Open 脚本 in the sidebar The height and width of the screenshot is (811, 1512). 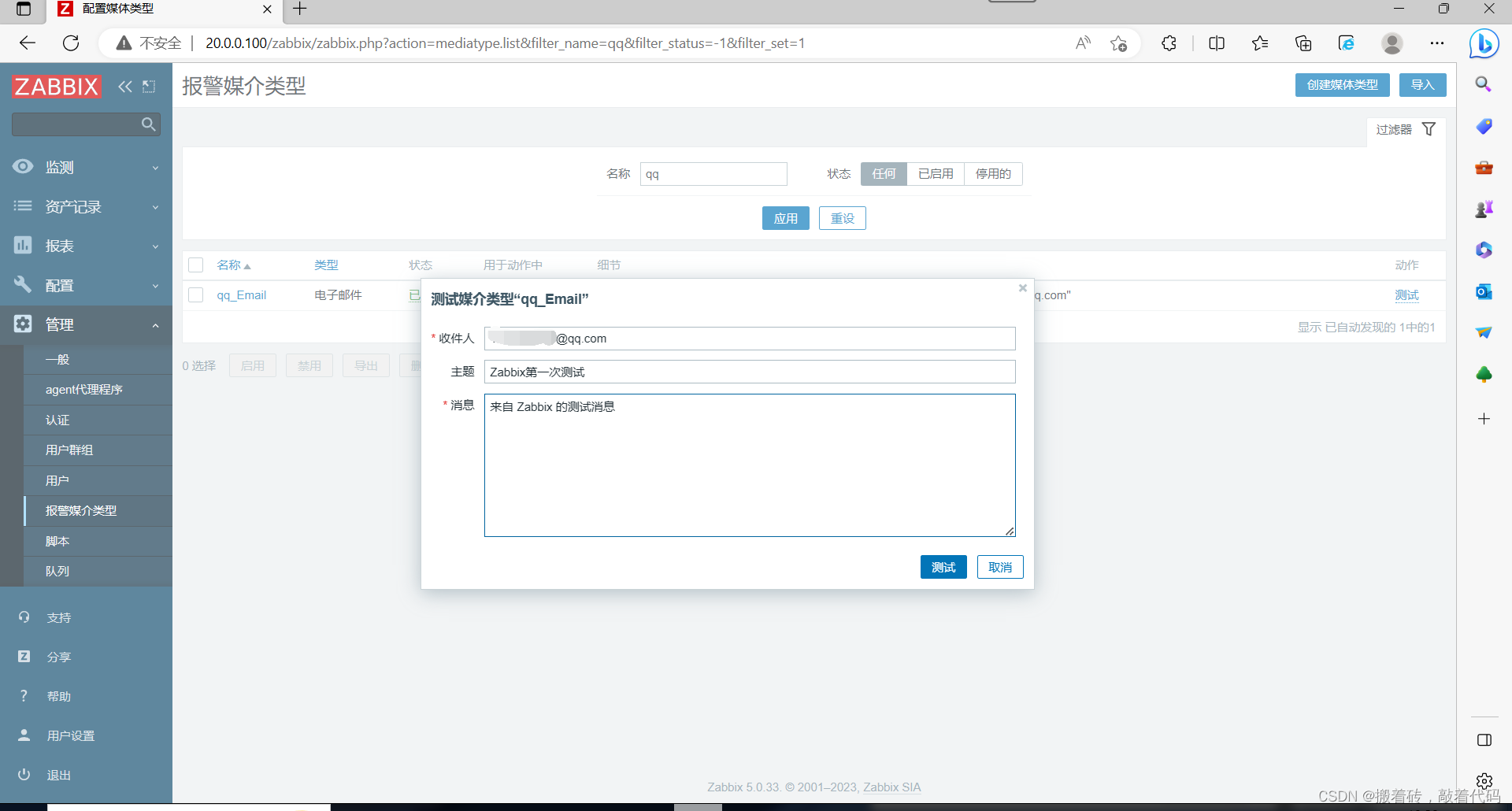click(98, 542)
